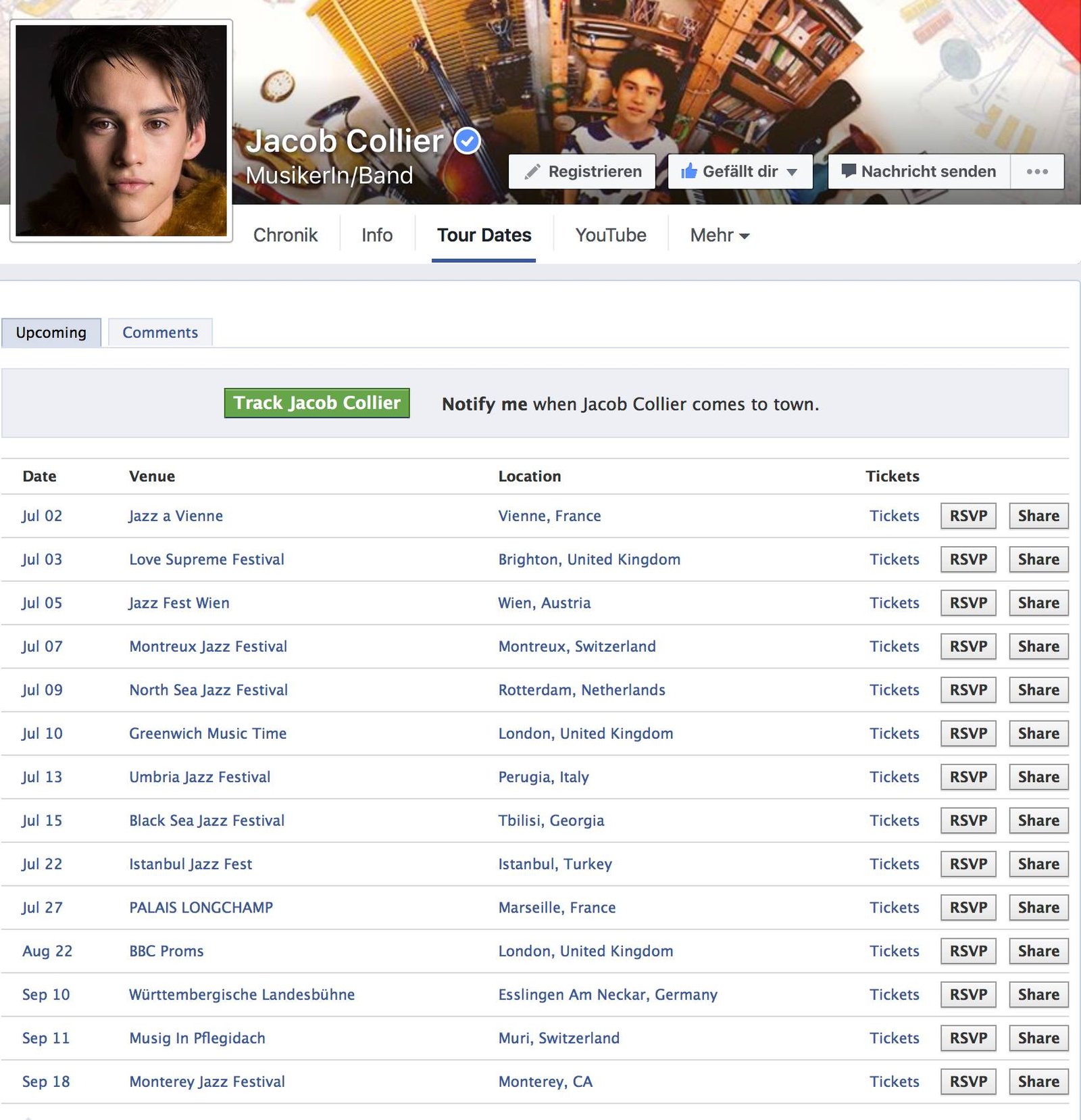Open Jacob Collier's profile picture
The height and width of the screenshot is (1120, 1081).
coord(122,130)
